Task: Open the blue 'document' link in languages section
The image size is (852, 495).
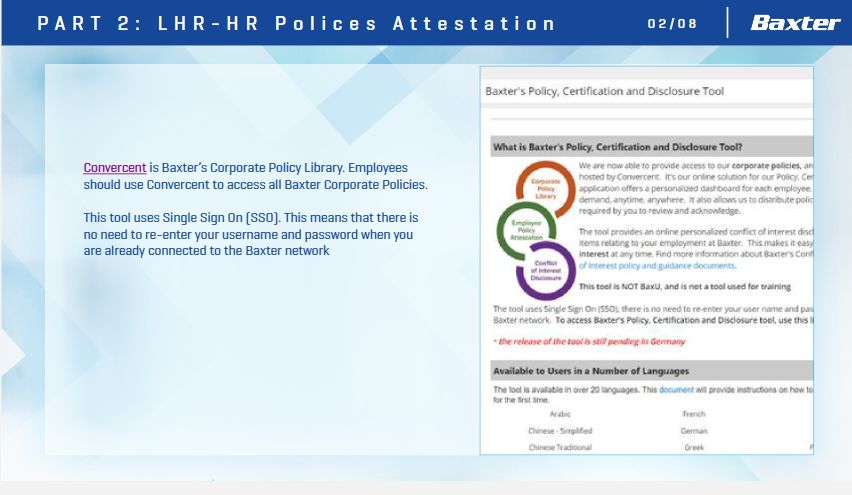Action: (676, 390)
